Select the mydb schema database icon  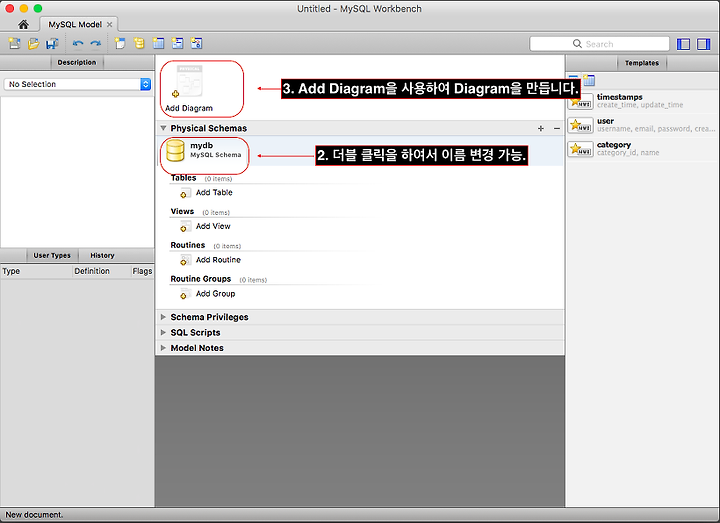175,150
